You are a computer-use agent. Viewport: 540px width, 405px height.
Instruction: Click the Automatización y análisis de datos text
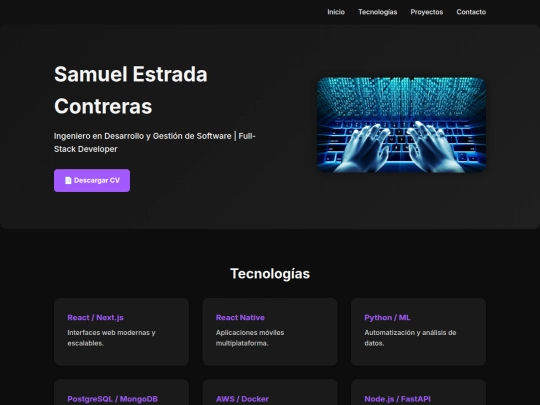(x=410, y=338)
